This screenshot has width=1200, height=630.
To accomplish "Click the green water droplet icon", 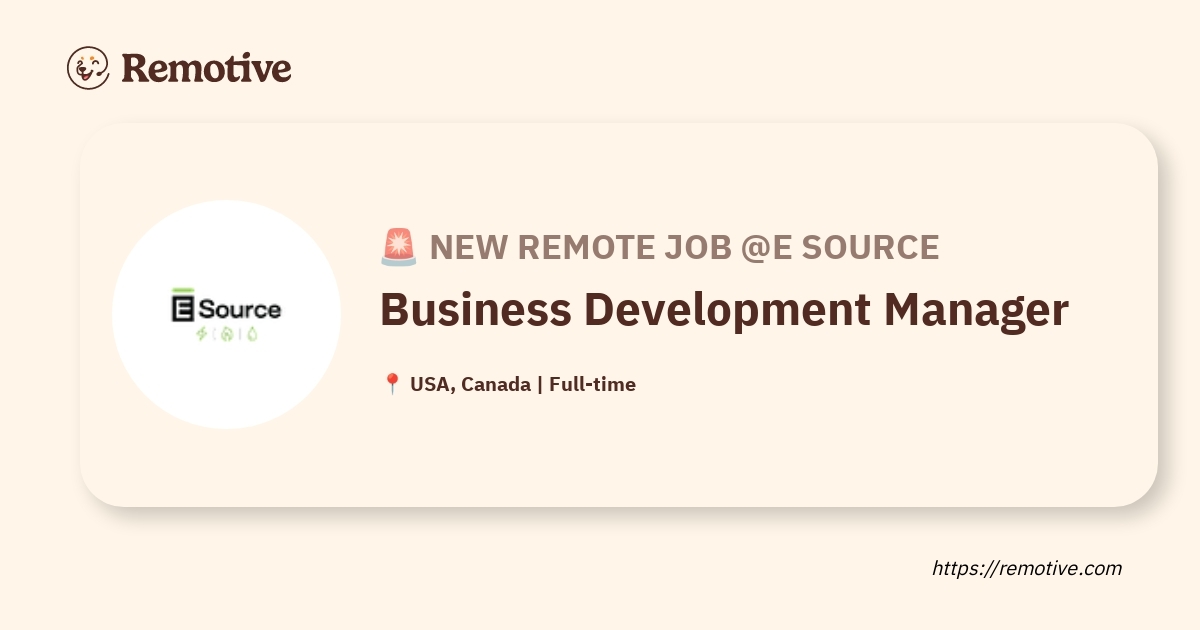I will [x=251, y=335].
